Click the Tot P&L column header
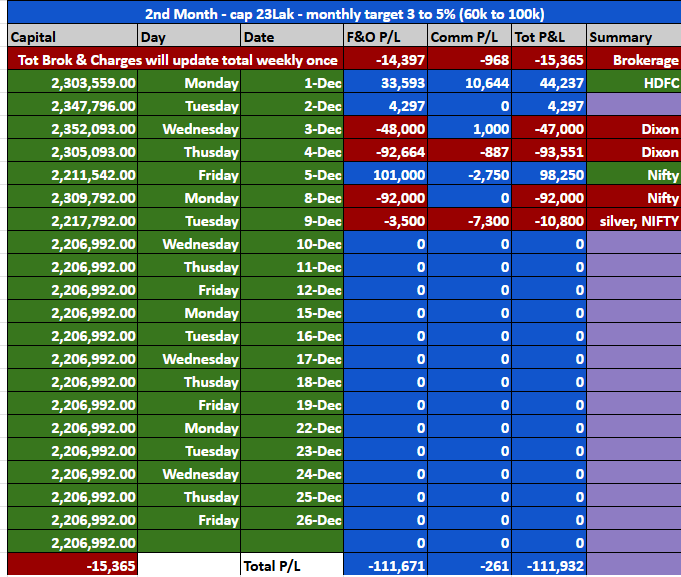The width and height of the screenshot is (681, 577). (x=549, y=36)
